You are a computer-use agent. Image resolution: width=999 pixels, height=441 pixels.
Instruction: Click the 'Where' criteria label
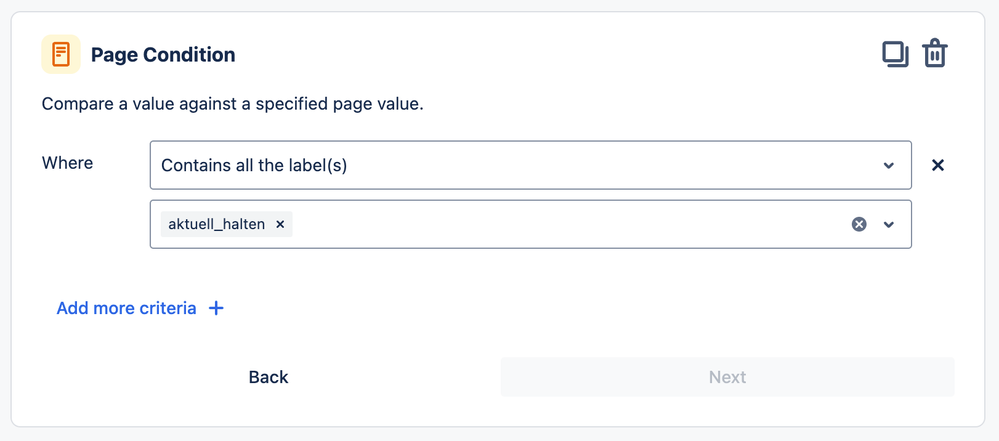[67, 163]
